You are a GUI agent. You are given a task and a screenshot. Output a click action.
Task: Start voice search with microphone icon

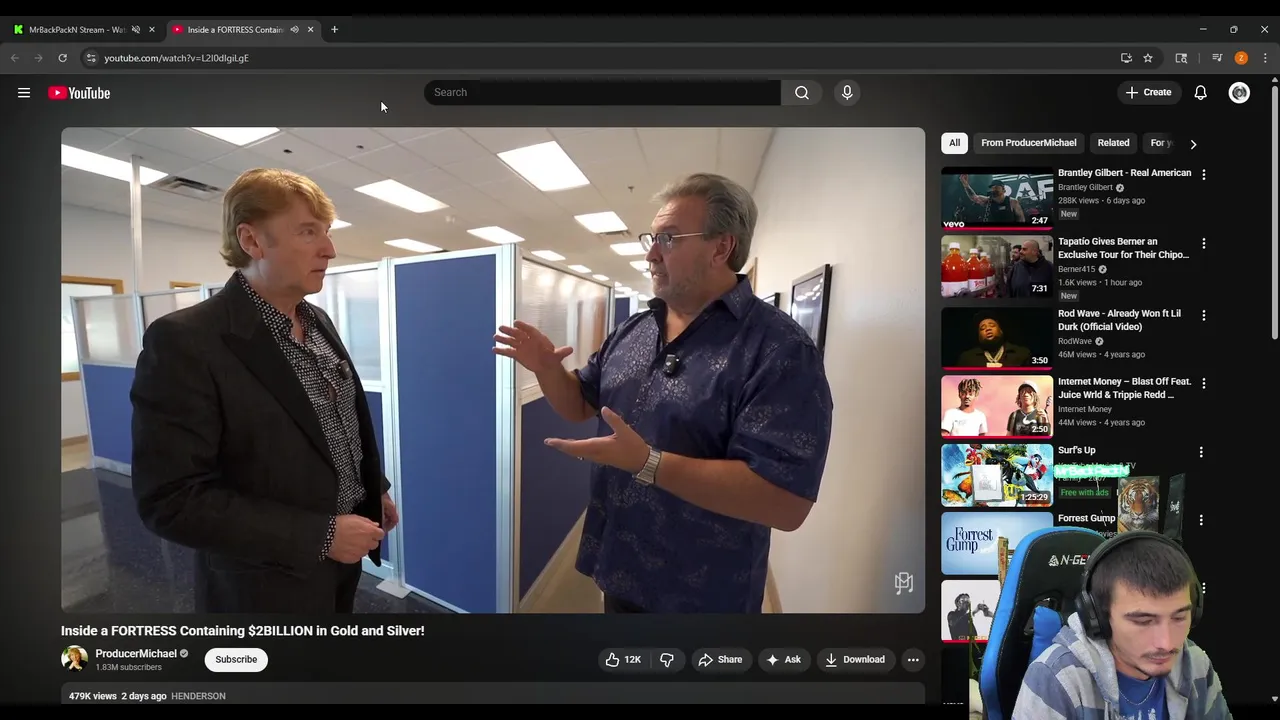847,93
